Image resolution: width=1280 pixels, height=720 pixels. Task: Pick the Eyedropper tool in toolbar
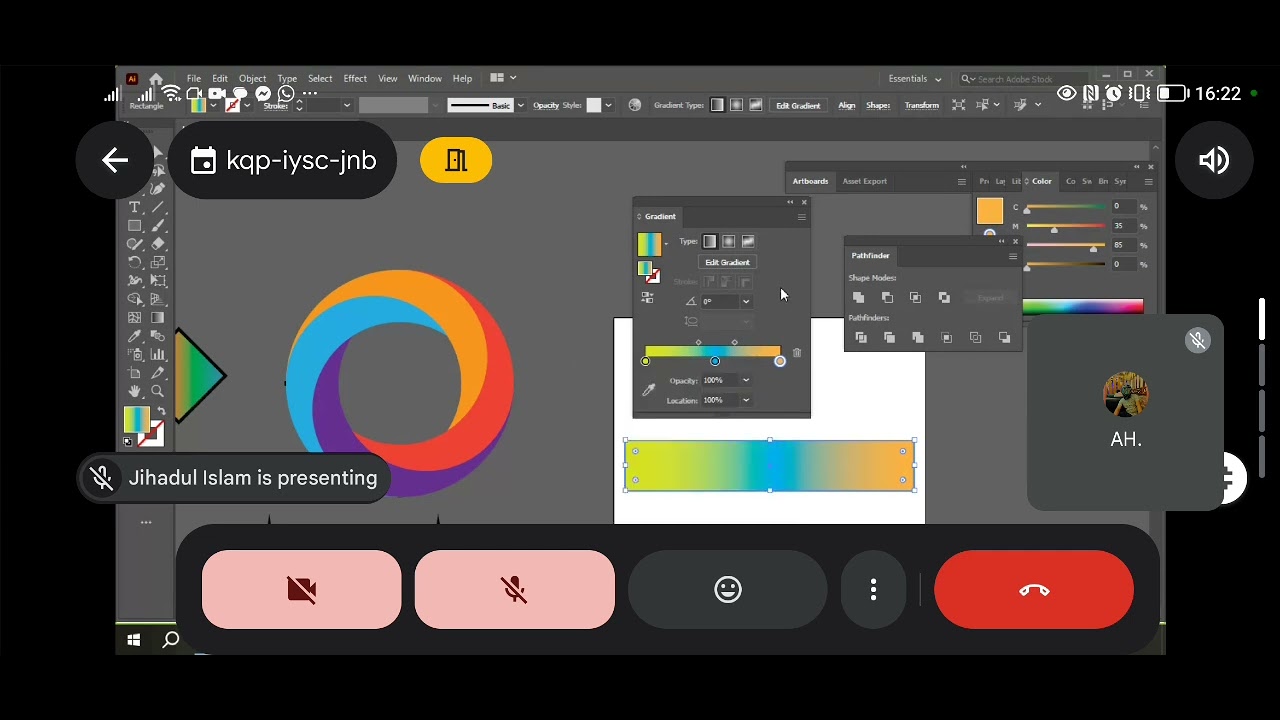click(x=134, y=336)
